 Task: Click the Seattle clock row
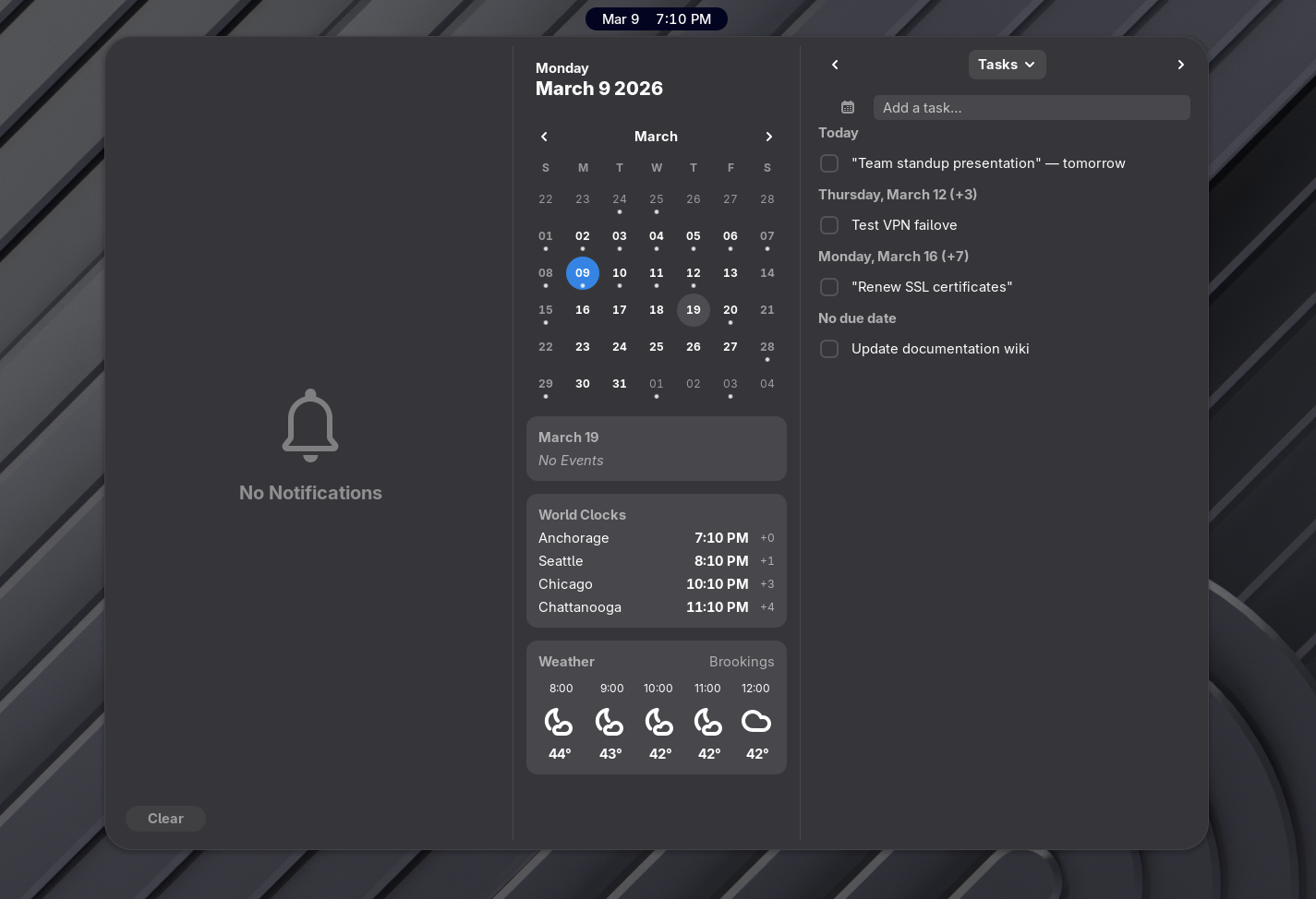pyautogui.click(x=657, y=561)
